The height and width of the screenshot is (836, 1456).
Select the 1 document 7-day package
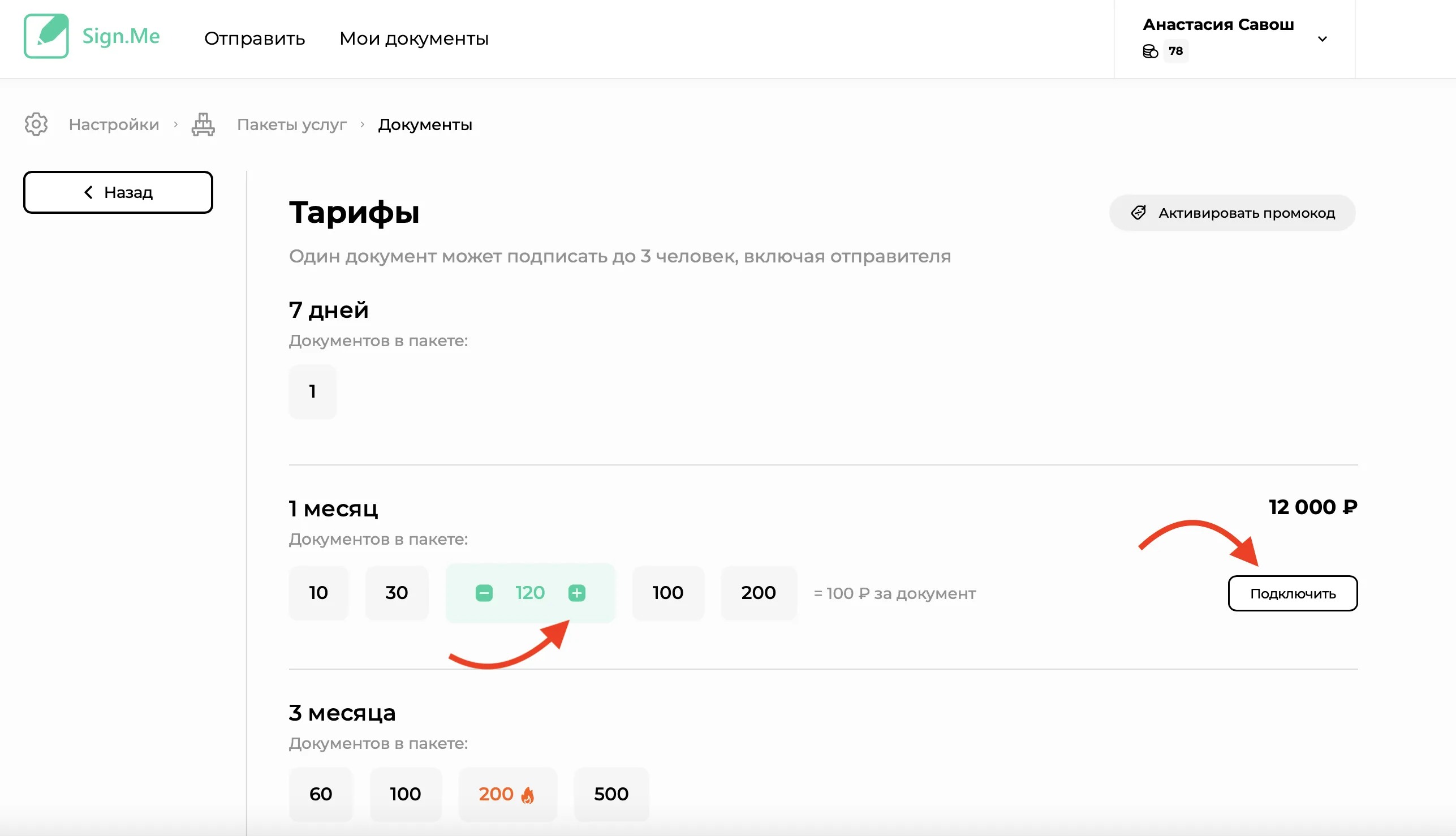point(312,391)
